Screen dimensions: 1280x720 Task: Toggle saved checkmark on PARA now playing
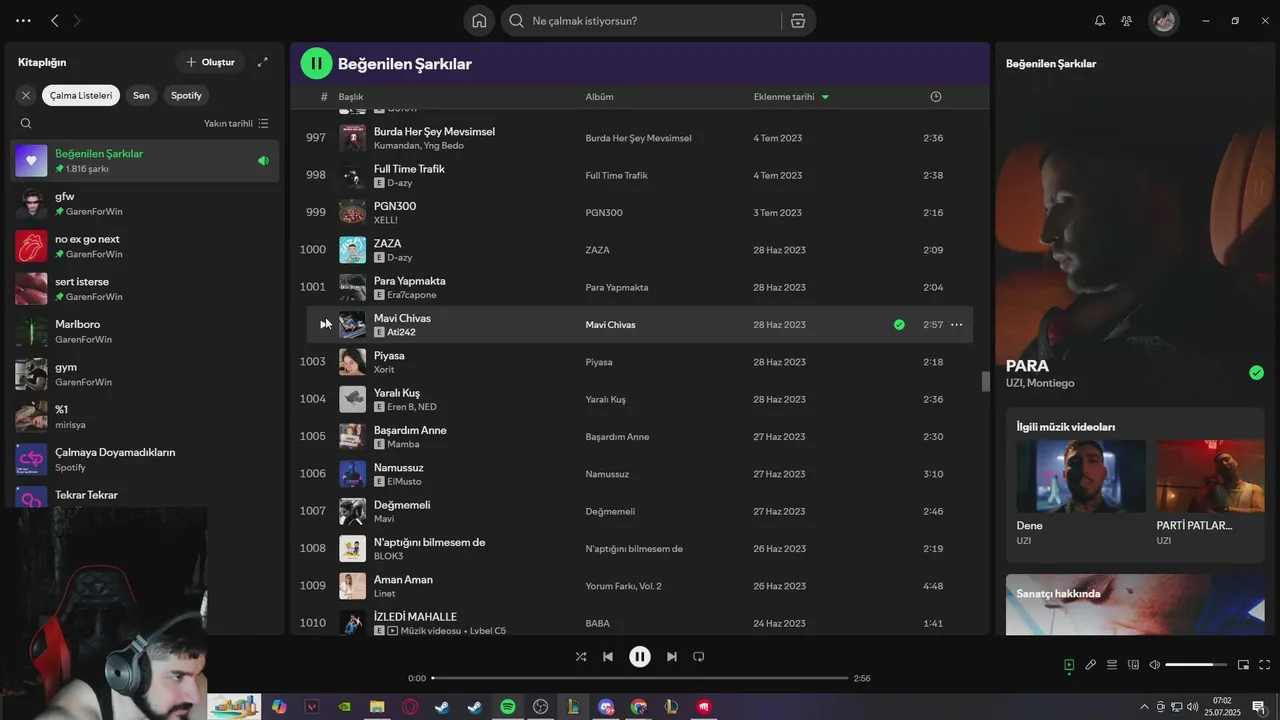(1256, 373)
